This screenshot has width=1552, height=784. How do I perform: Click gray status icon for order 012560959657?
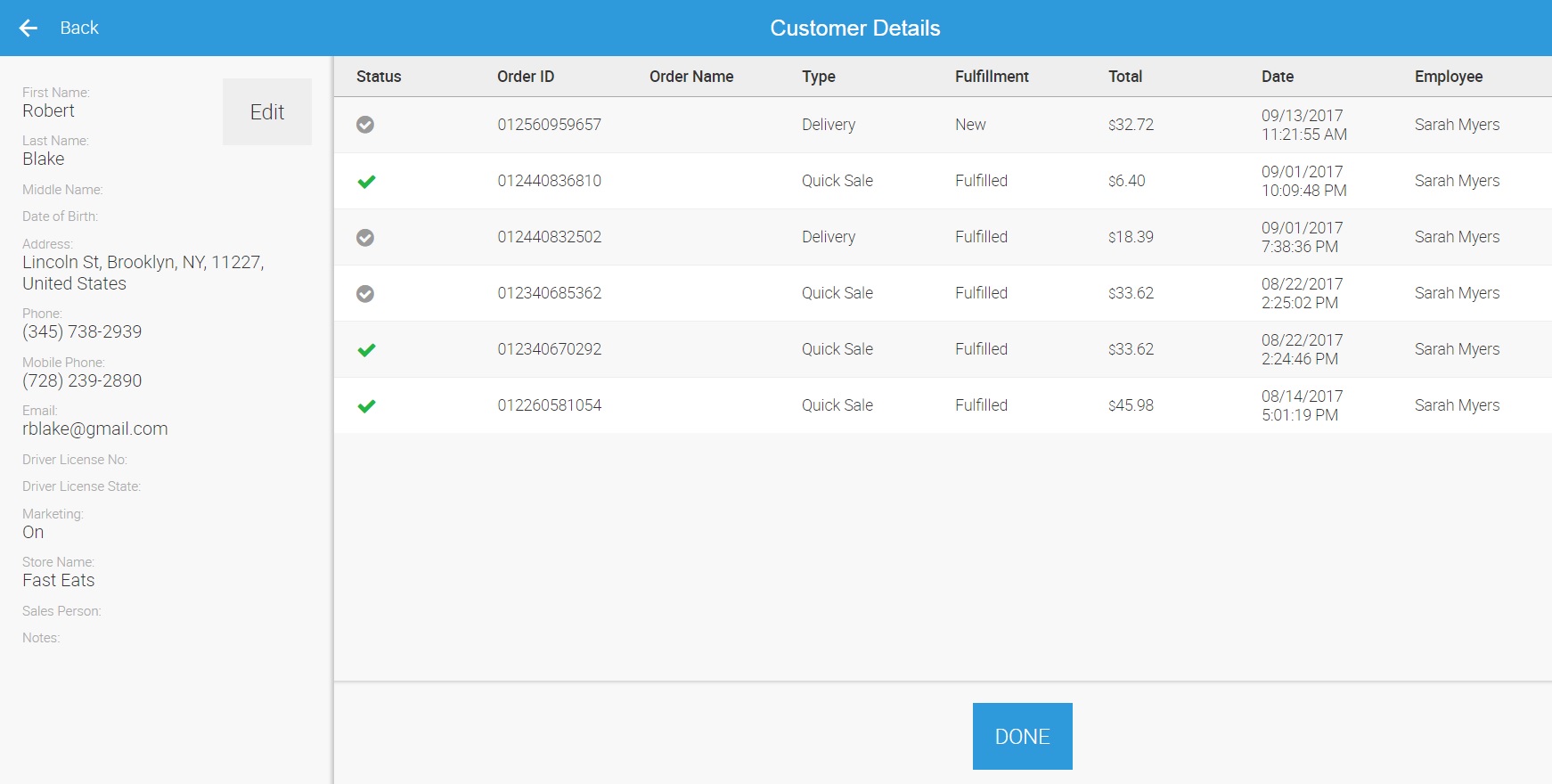coord(365,125)
